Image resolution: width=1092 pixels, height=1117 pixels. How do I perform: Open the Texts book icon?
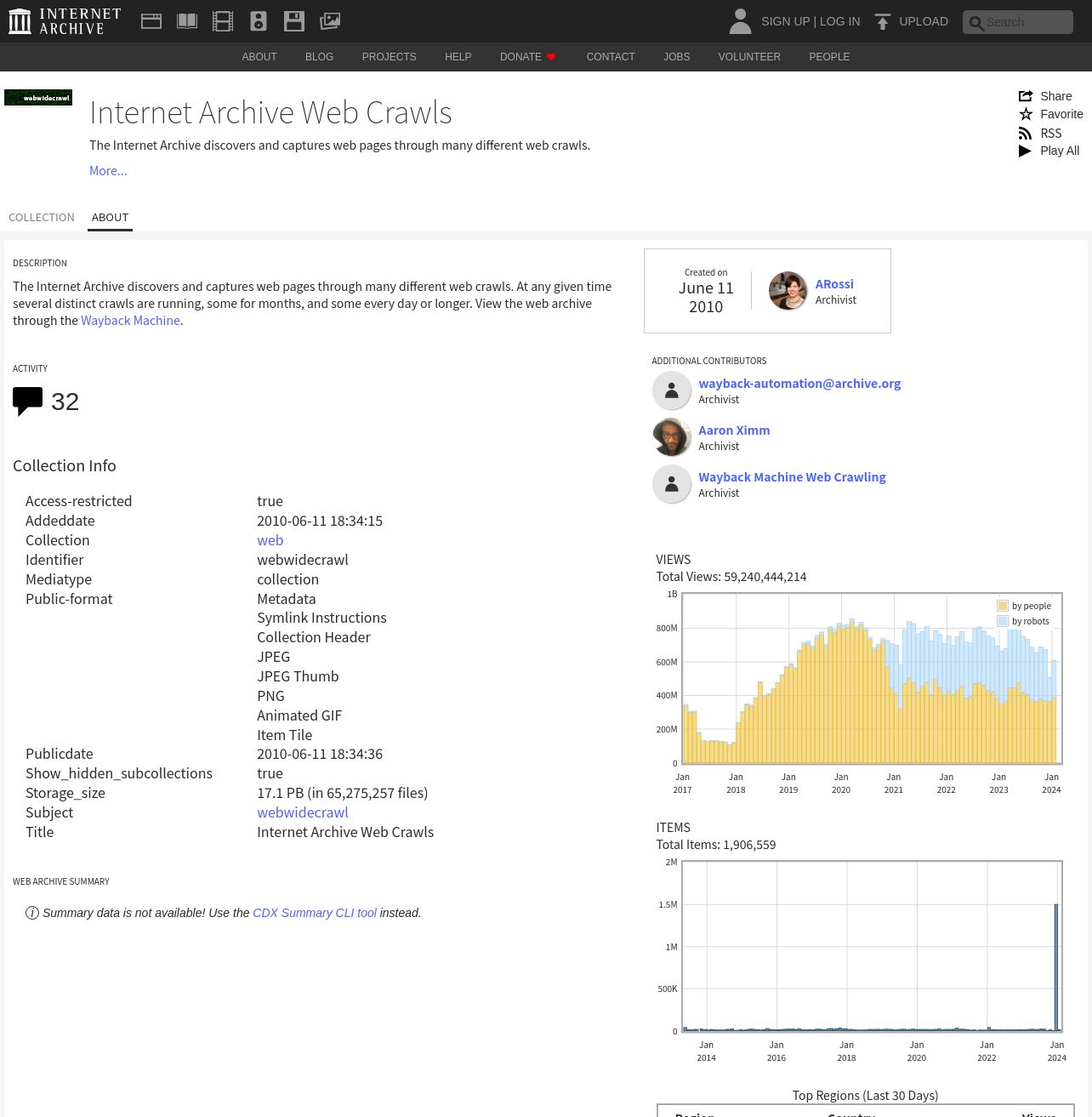[187, 21]
